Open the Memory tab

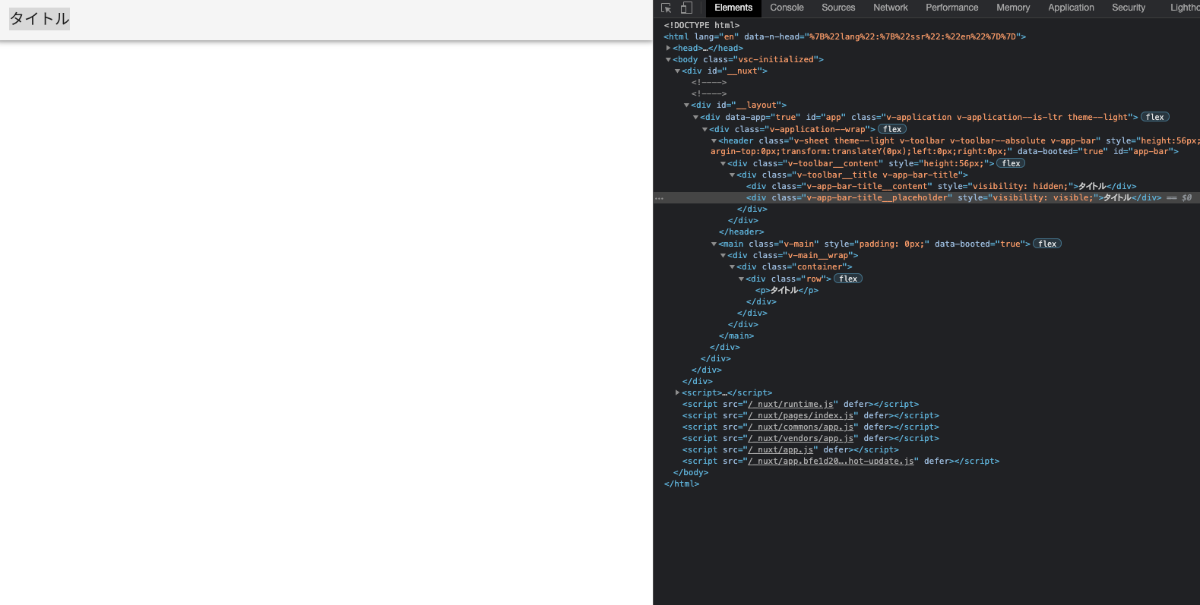(1013, 8)
